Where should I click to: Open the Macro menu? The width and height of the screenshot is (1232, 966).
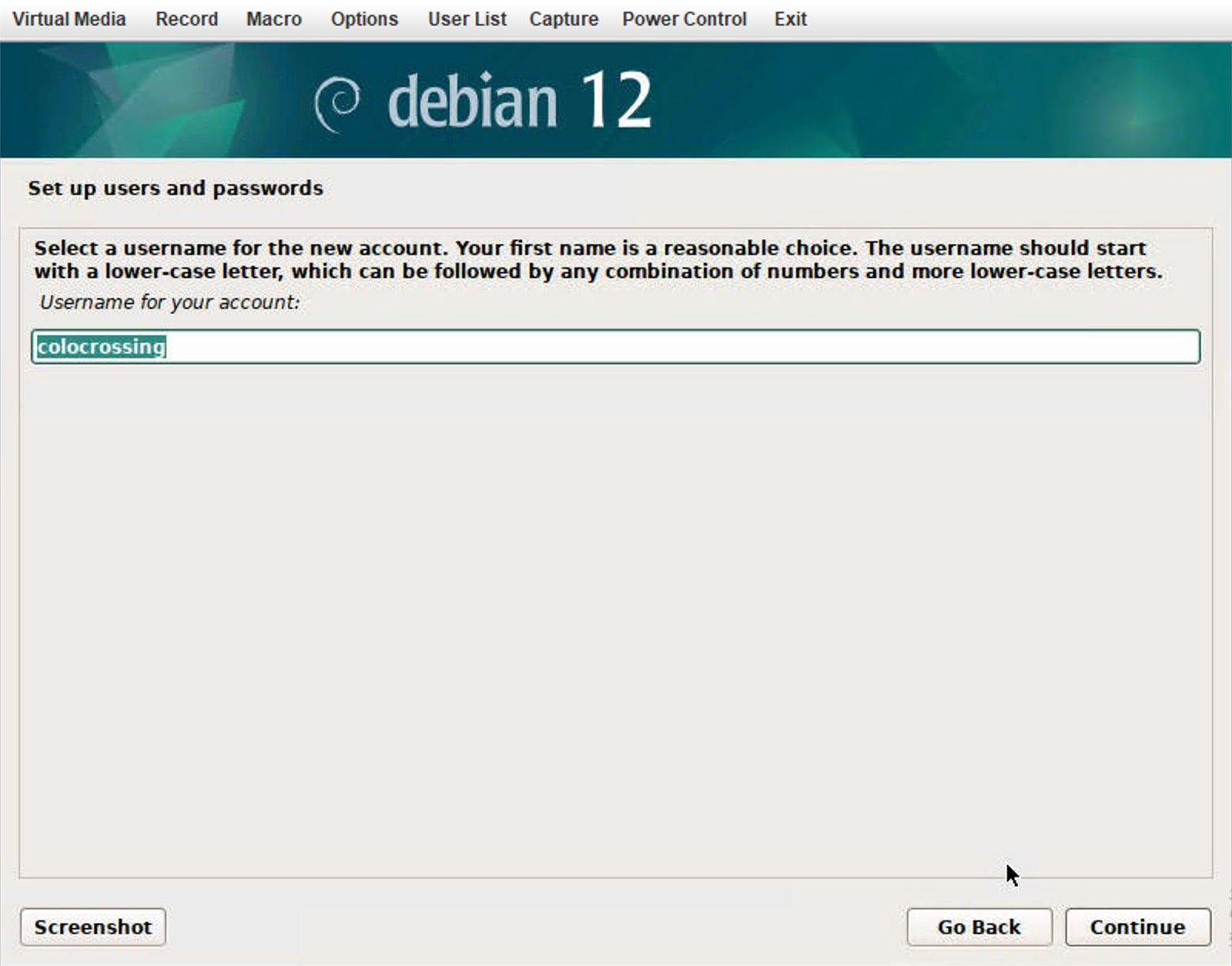[x=273, y=19]
